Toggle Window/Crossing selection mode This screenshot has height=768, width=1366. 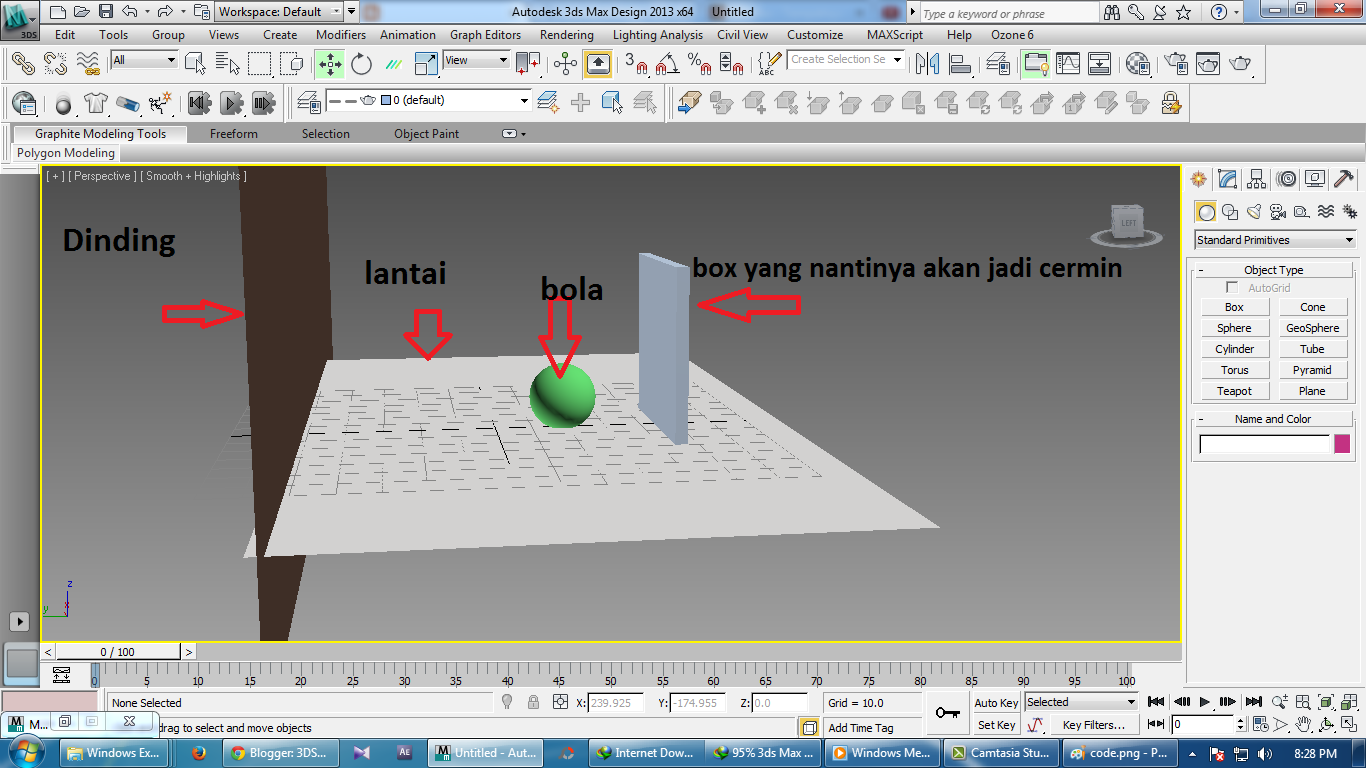pyautogui.click(x=293, y=63)
